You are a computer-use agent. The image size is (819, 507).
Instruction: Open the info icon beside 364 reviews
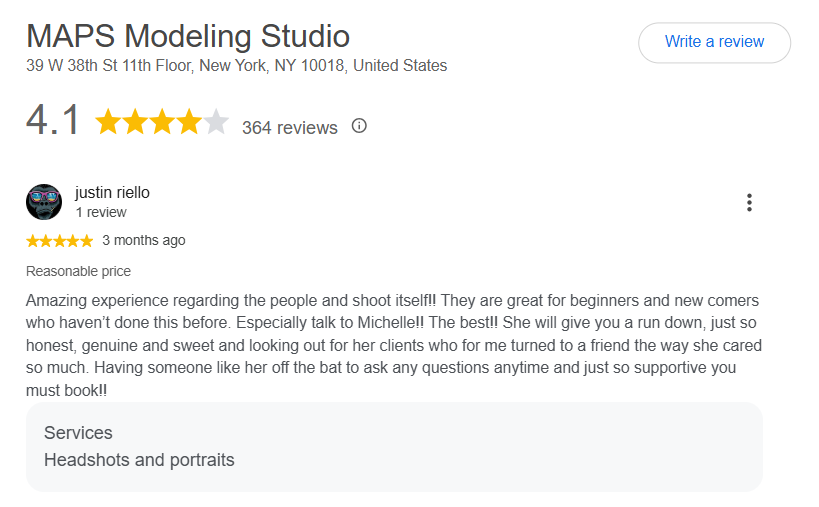tap(359, 126)
